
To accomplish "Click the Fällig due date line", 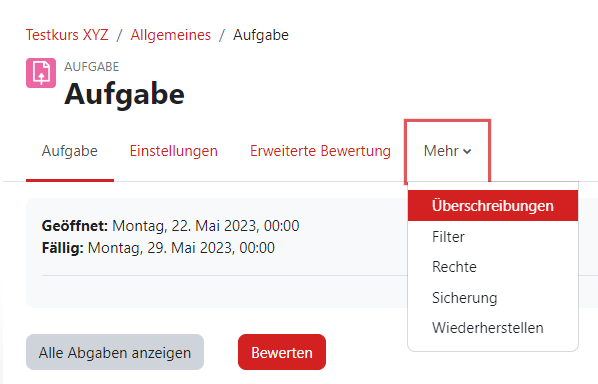I will [x=158, y=248].
